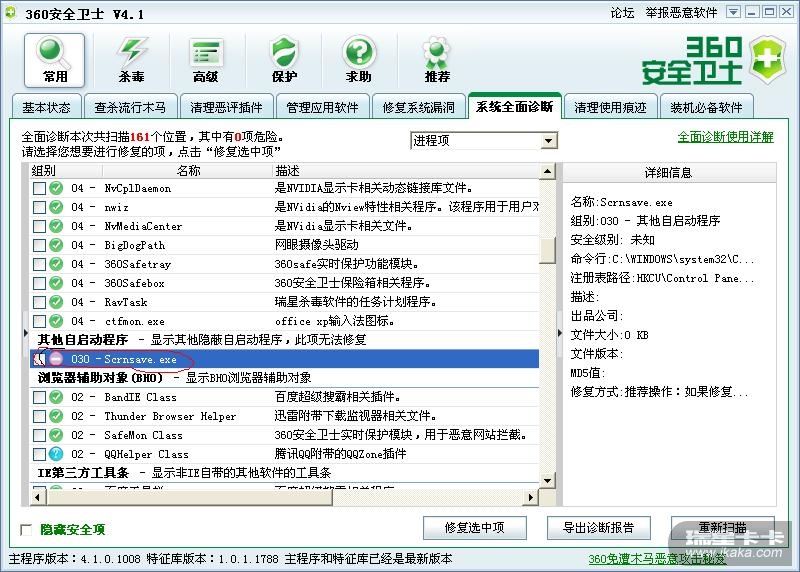Check the QQHelper Class checkbox

point(39,454)
